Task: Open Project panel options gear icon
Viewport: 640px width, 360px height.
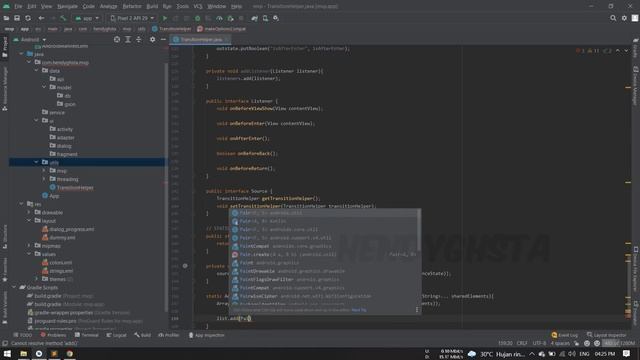Action: (x=152, y=39)
